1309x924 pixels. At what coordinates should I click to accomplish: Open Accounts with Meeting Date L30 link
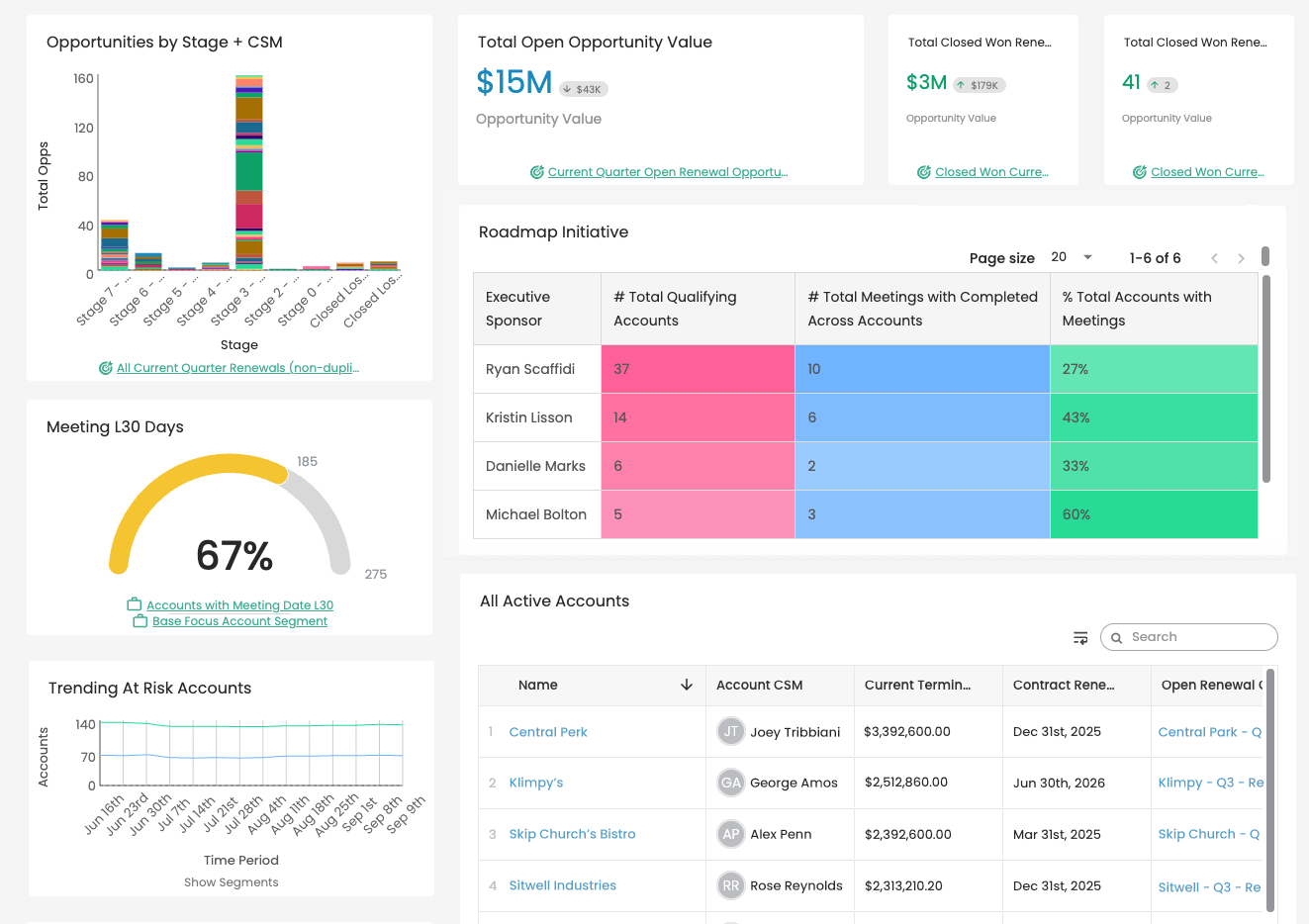point(240,605)
